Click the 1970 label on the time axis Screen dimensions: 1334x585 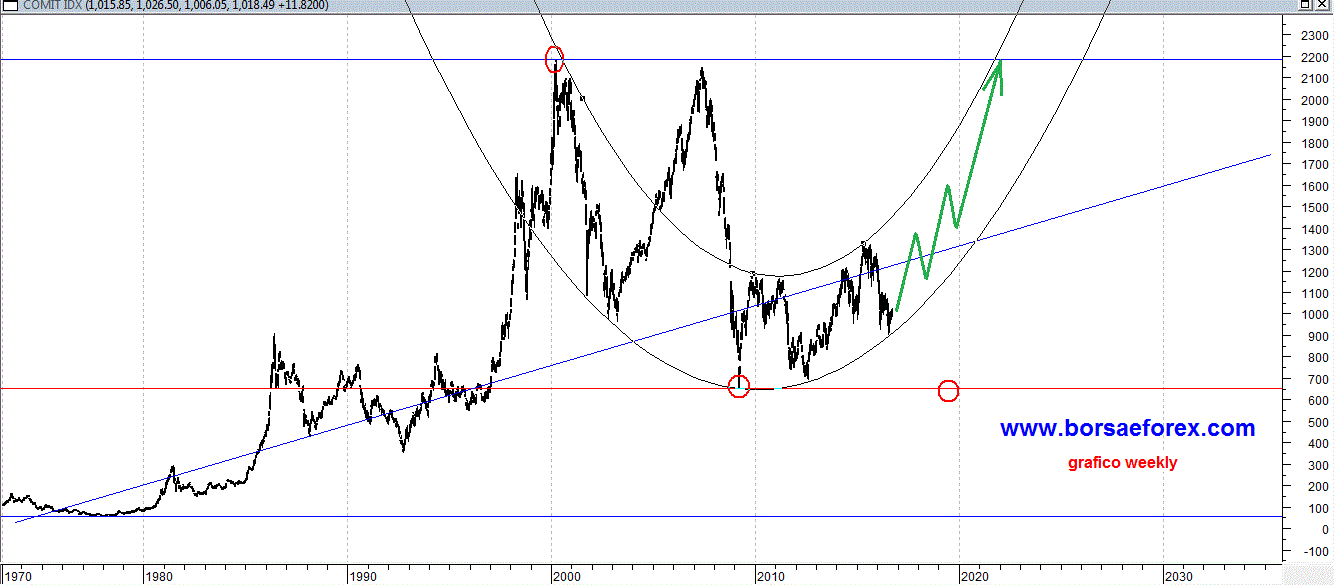click(18, 576)
